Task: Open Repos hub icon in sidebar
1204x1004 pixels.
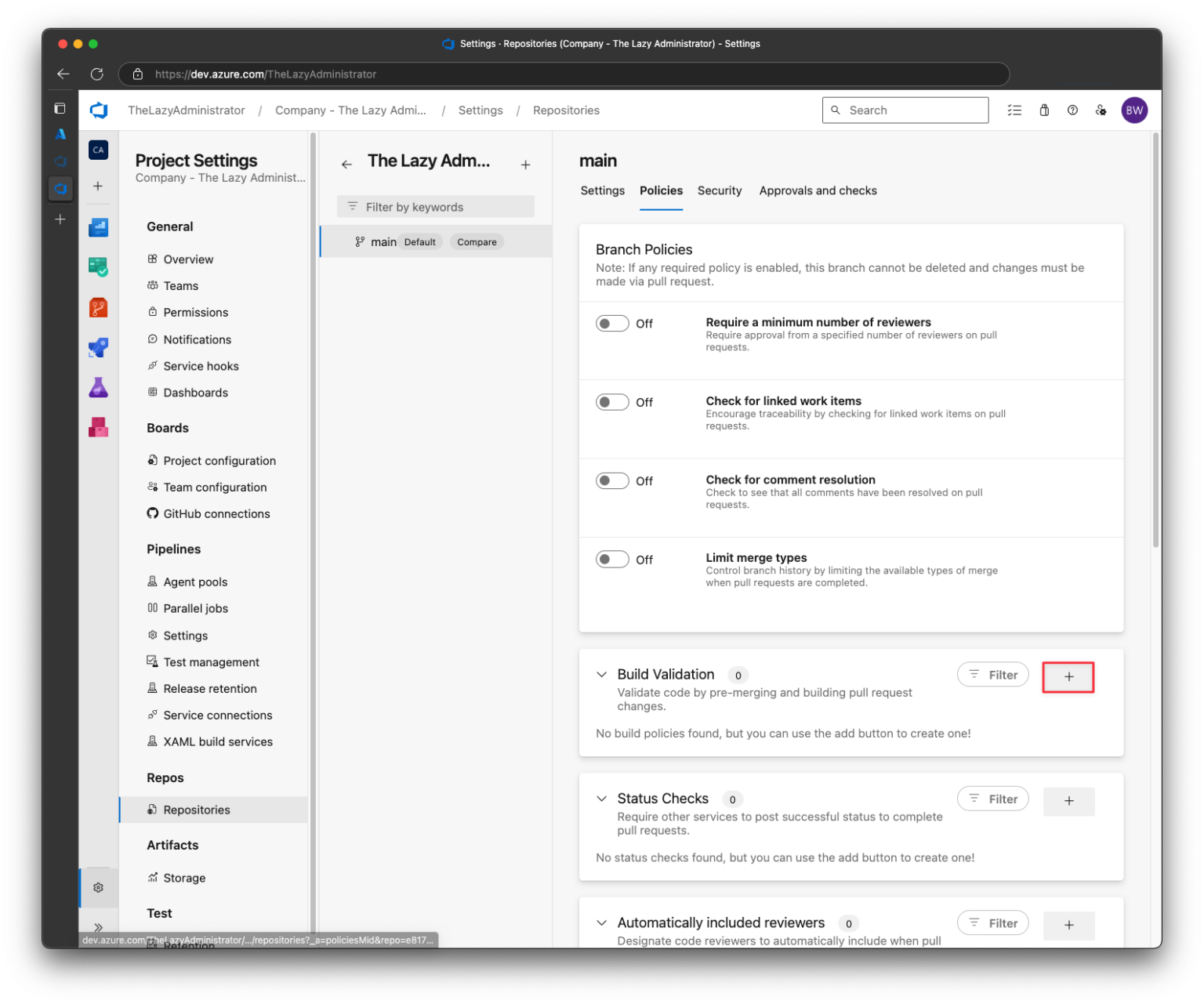Action: point(98,307)
